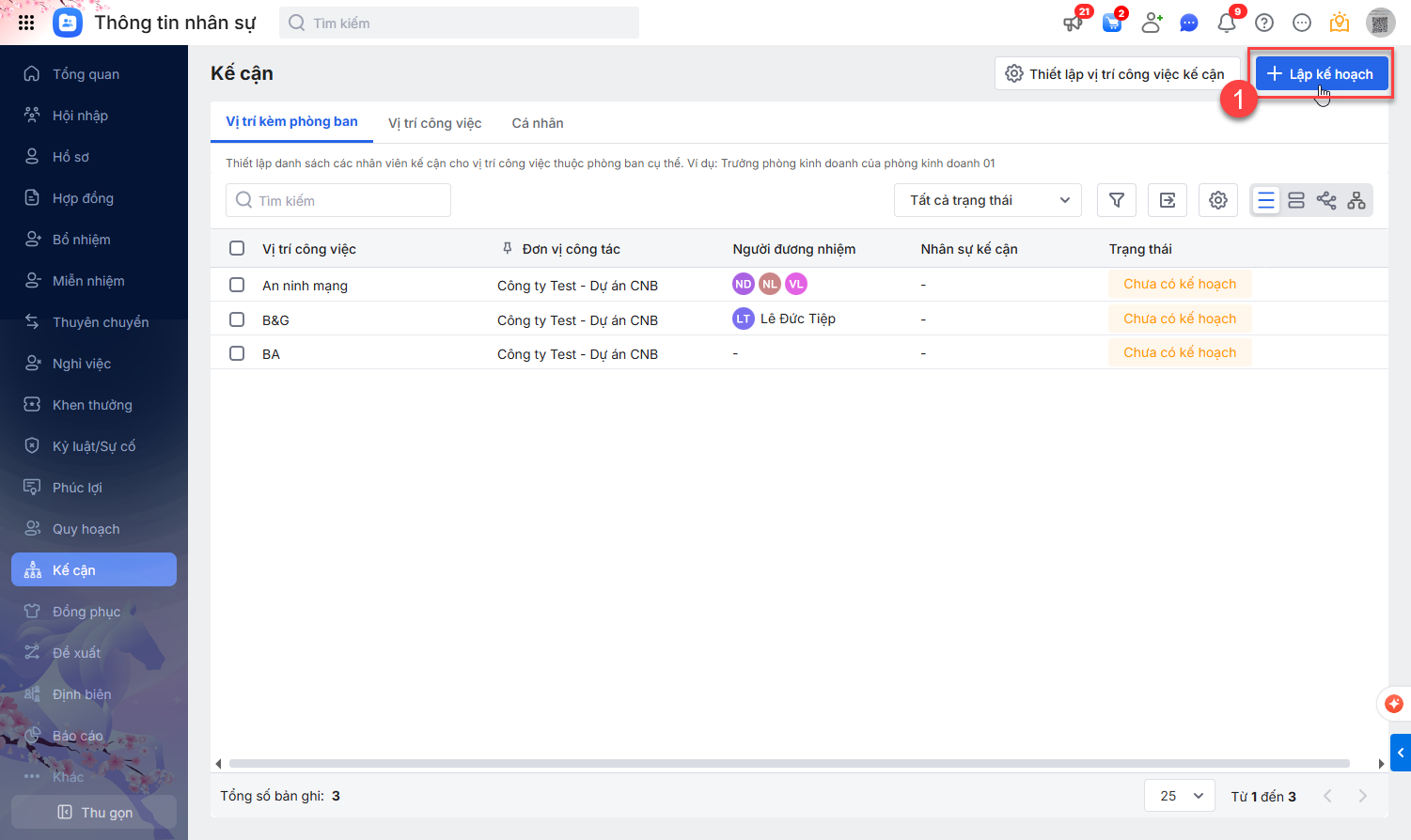Select the share-style tree view icon
This screenshot has width=1411, height=840.
click(x=1326, y=200)
